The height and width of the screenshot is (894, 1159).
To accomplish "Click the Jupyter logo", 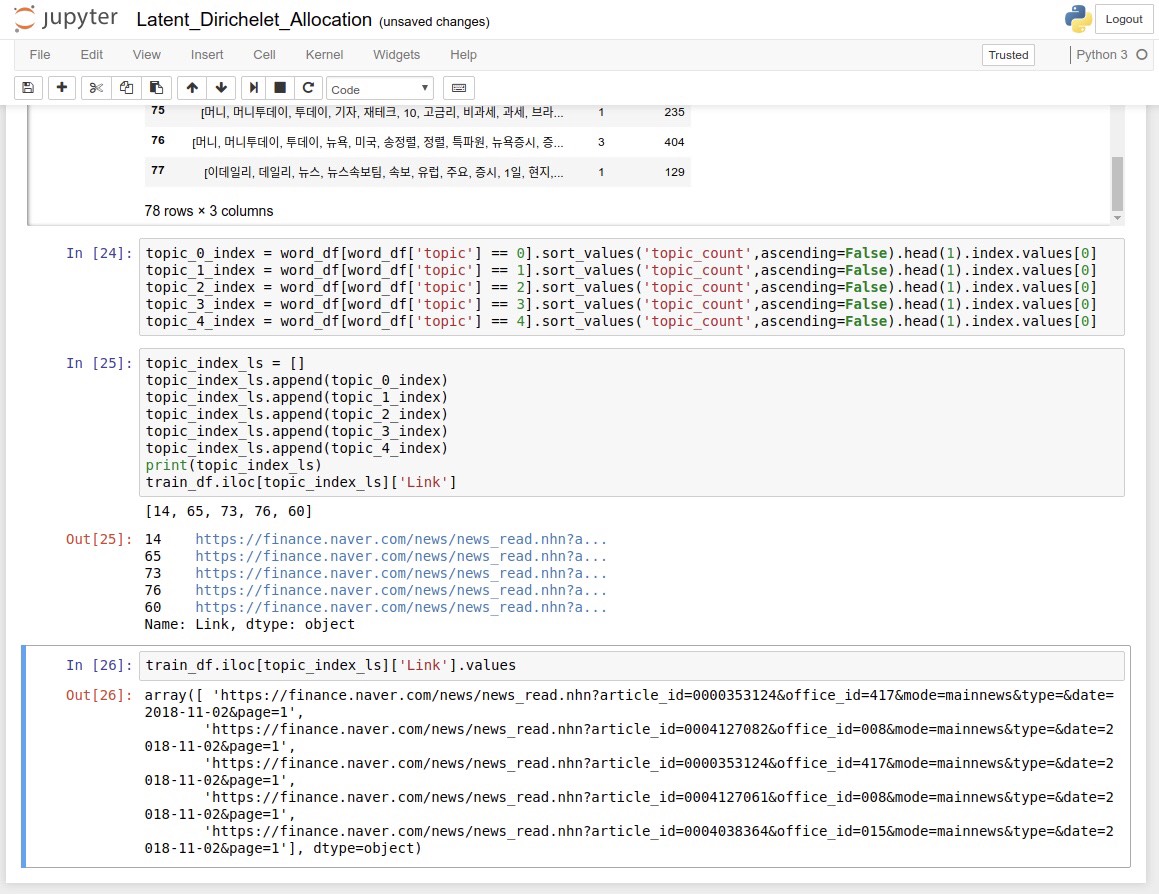I will pos(66,18).
